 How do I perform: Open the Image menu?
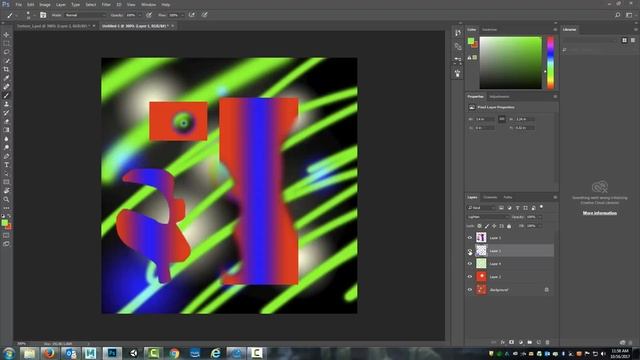[44, 4]
